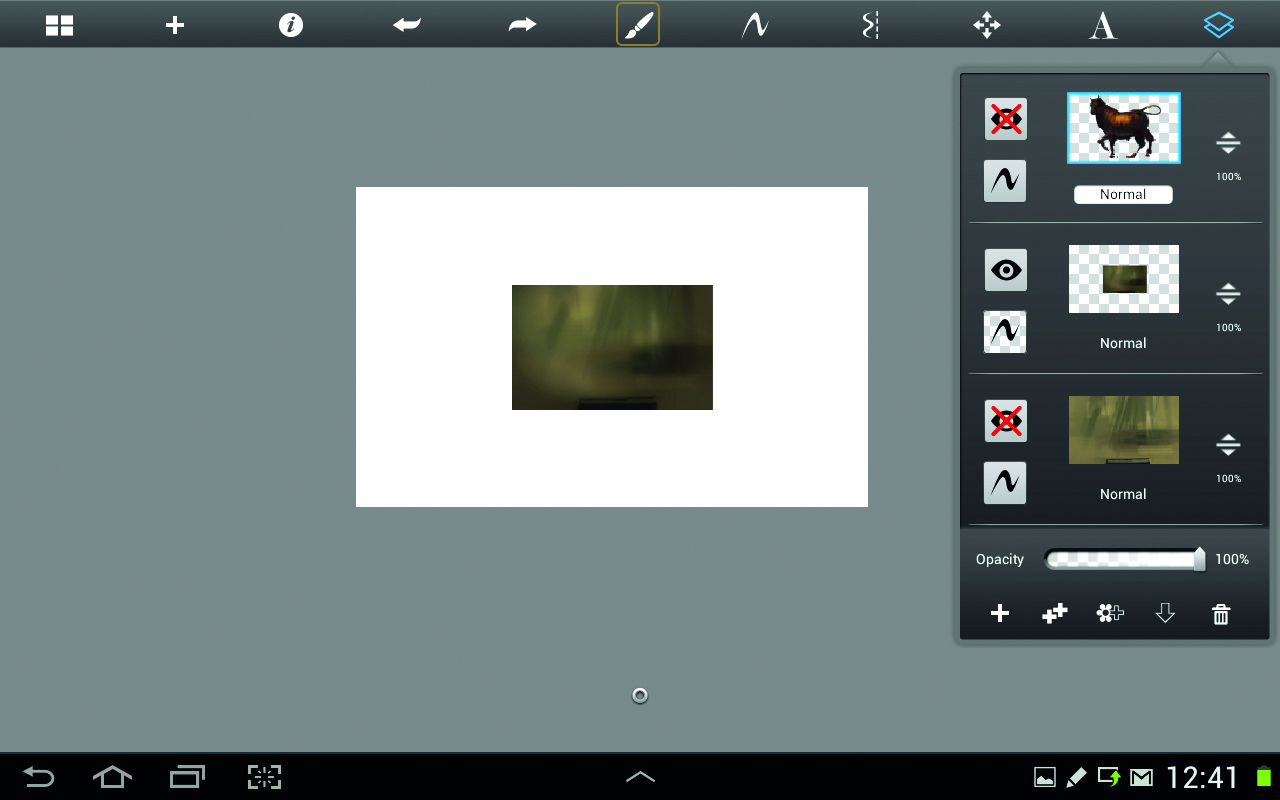Screen dimensions: 1280x800
Task: Select the Brush tool
Action: pos(638,25)
